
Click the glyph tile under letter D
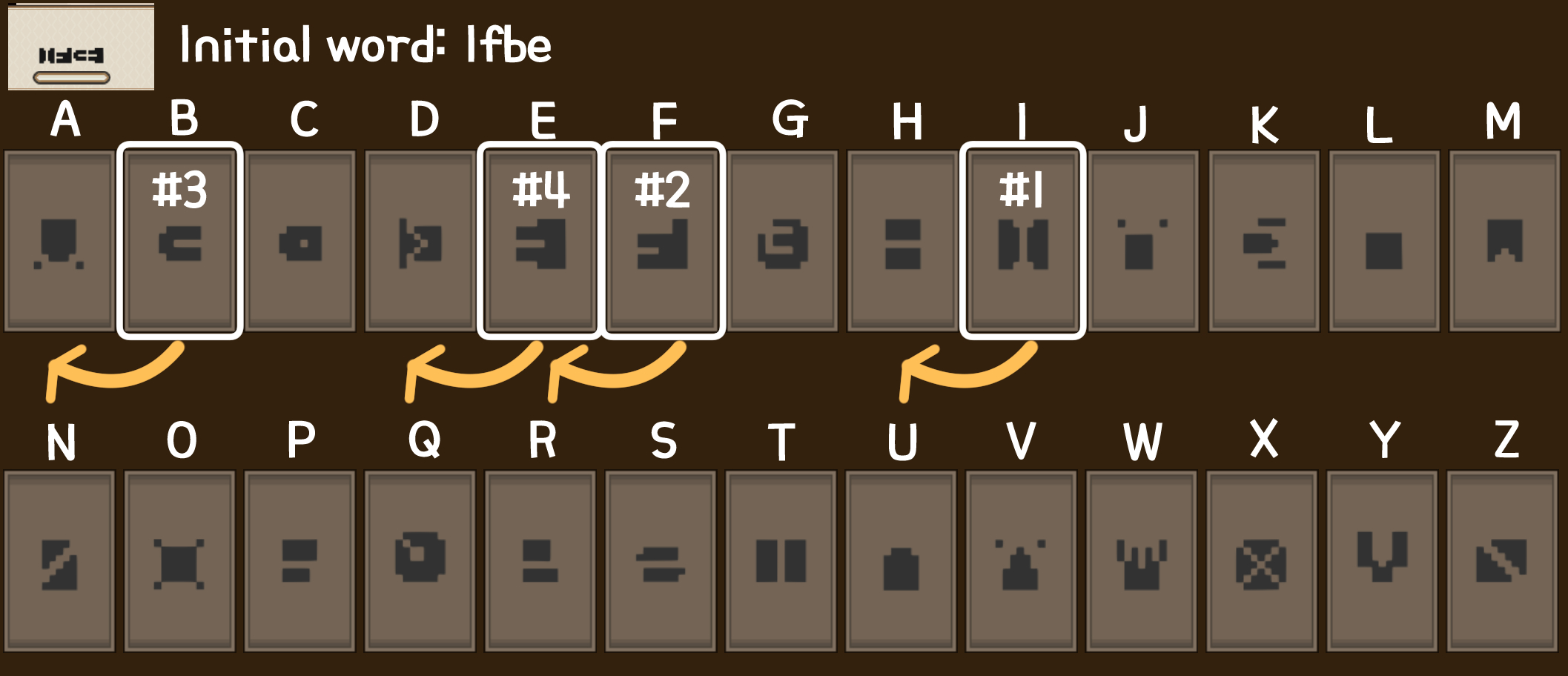point(420,241)
